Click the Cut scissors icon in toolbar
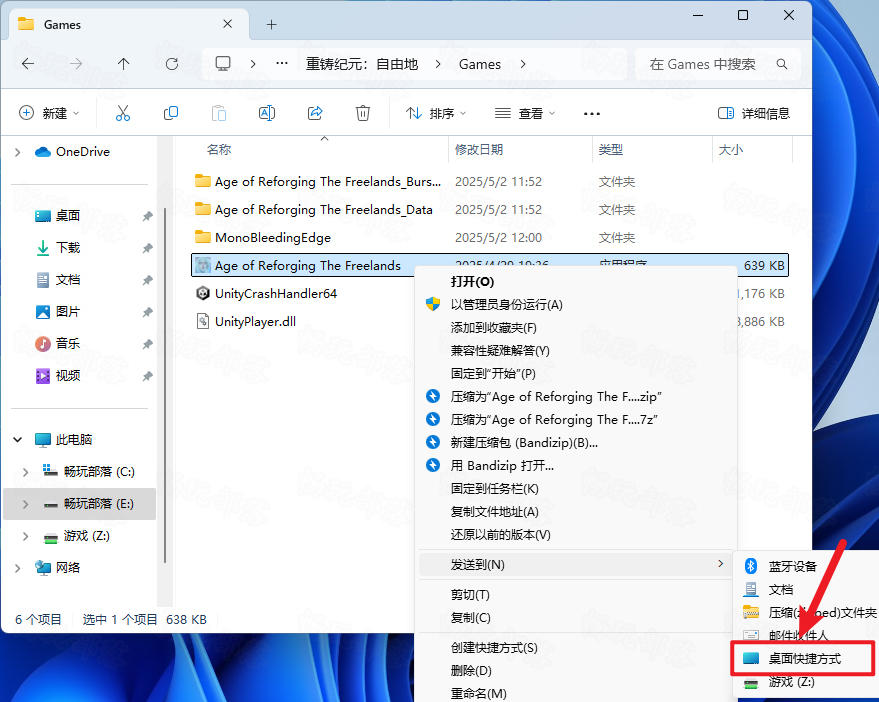Screen dimensions: 879x702 (123, 113)
